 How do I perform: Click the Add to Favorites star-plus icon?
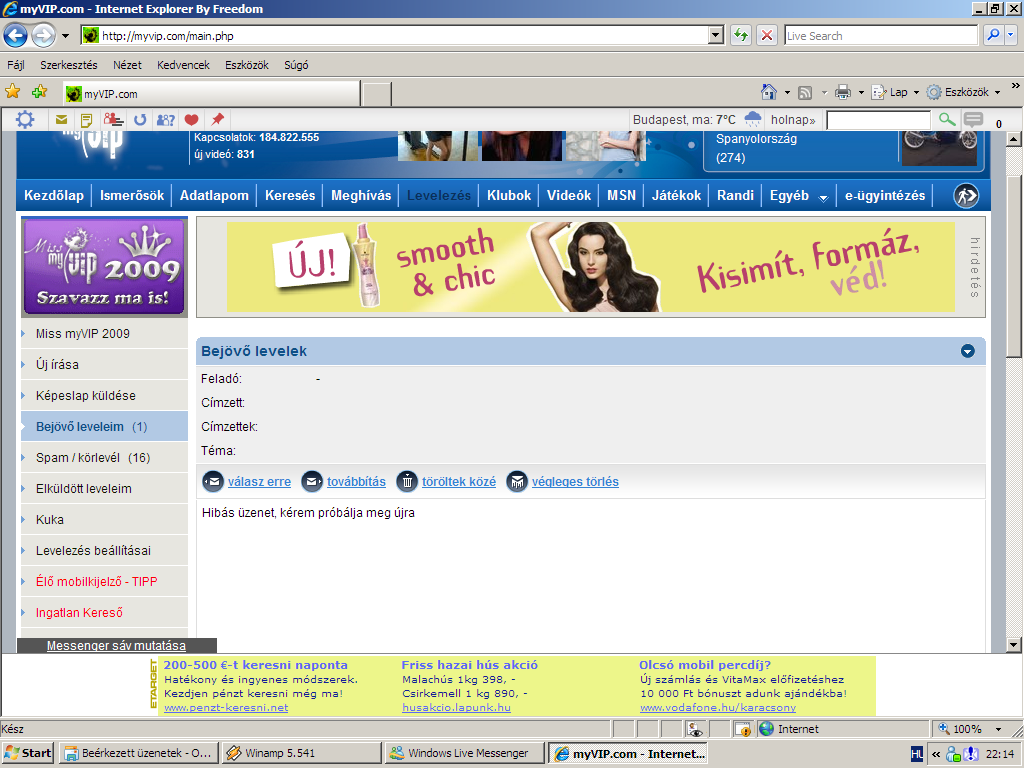(40, 91)
